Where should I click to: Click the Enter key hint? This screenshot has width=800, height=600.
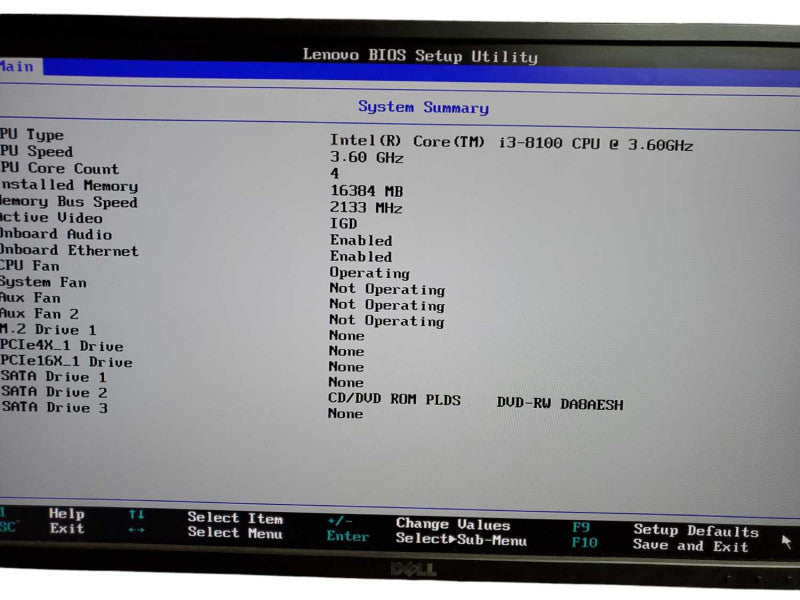(348, 537)
